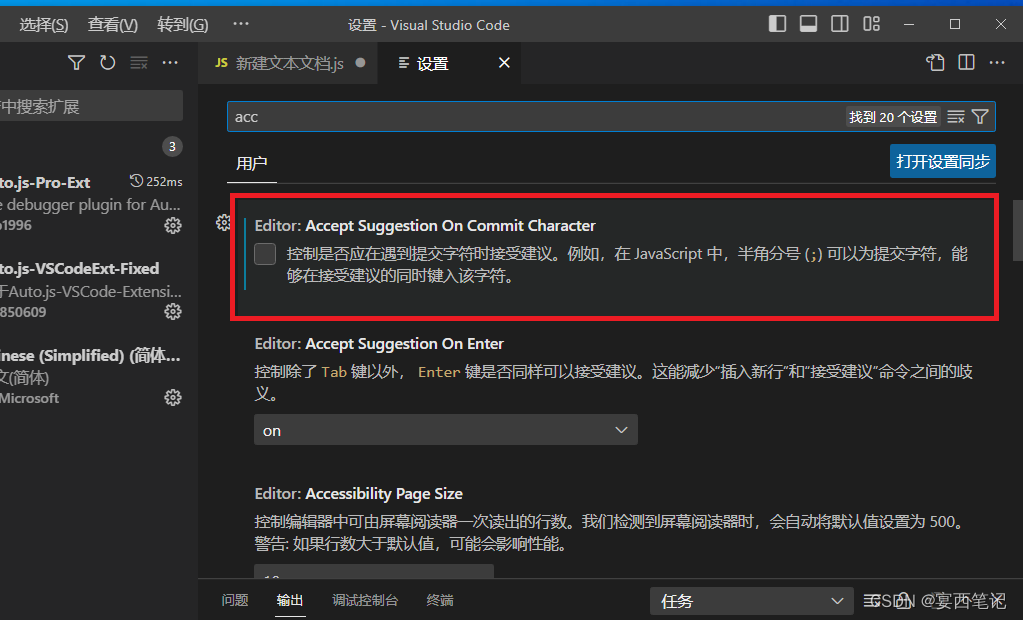Click the 打开设置同步 button
This screenshot has height=620, width=1023.
click(943, 161)
